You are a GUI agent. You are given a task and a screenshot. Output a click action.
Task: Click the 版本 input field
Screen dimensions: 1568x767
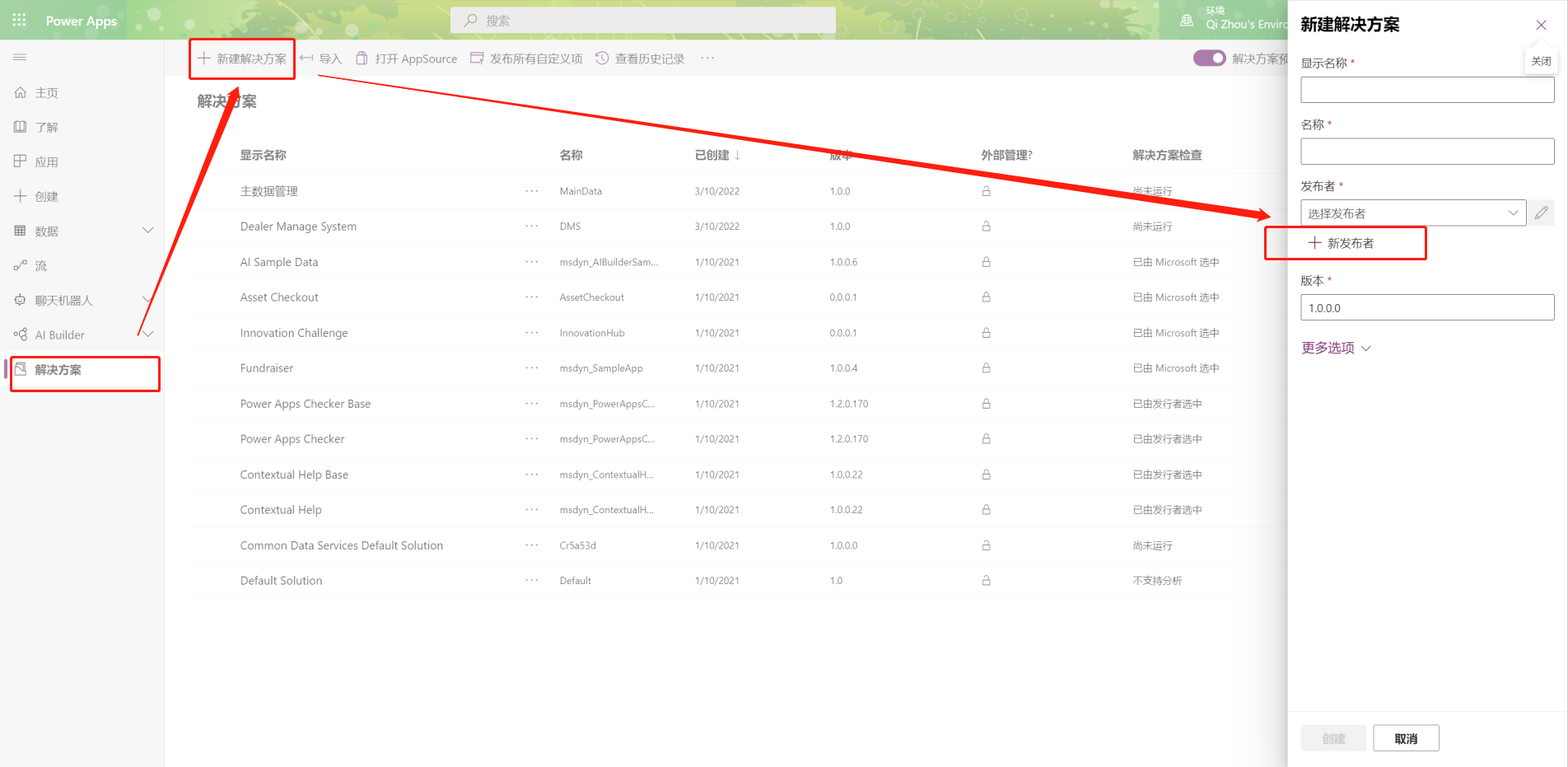point(1427,308)
